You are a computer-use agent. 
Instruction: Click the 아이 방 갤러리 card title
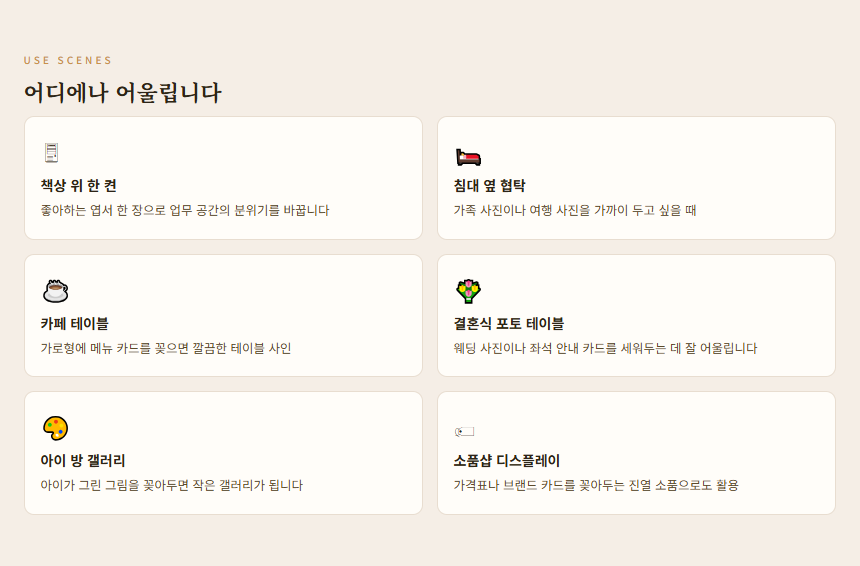83,461
